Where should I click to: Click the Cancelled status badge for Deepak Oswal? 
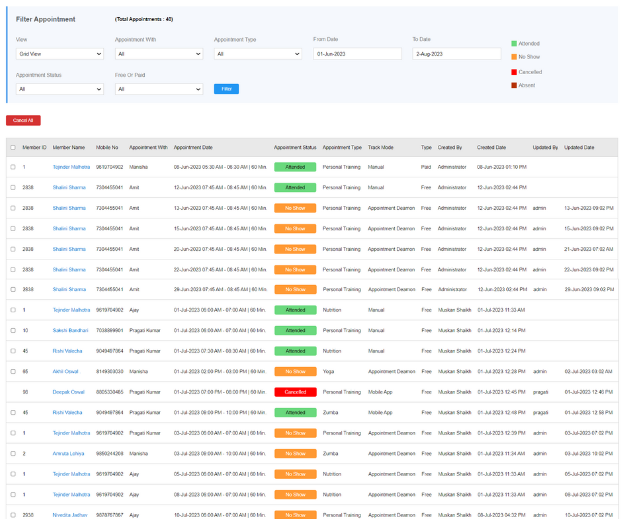tap(295, 391)
